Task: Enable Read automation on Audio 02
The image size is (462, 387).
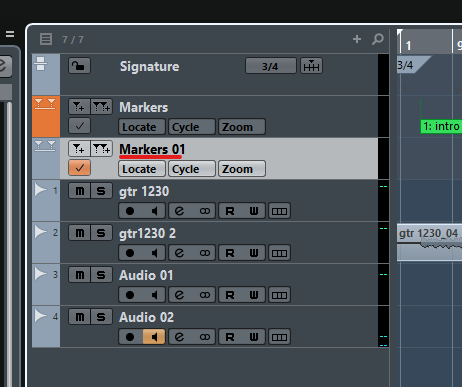Action: click(230, 337)
